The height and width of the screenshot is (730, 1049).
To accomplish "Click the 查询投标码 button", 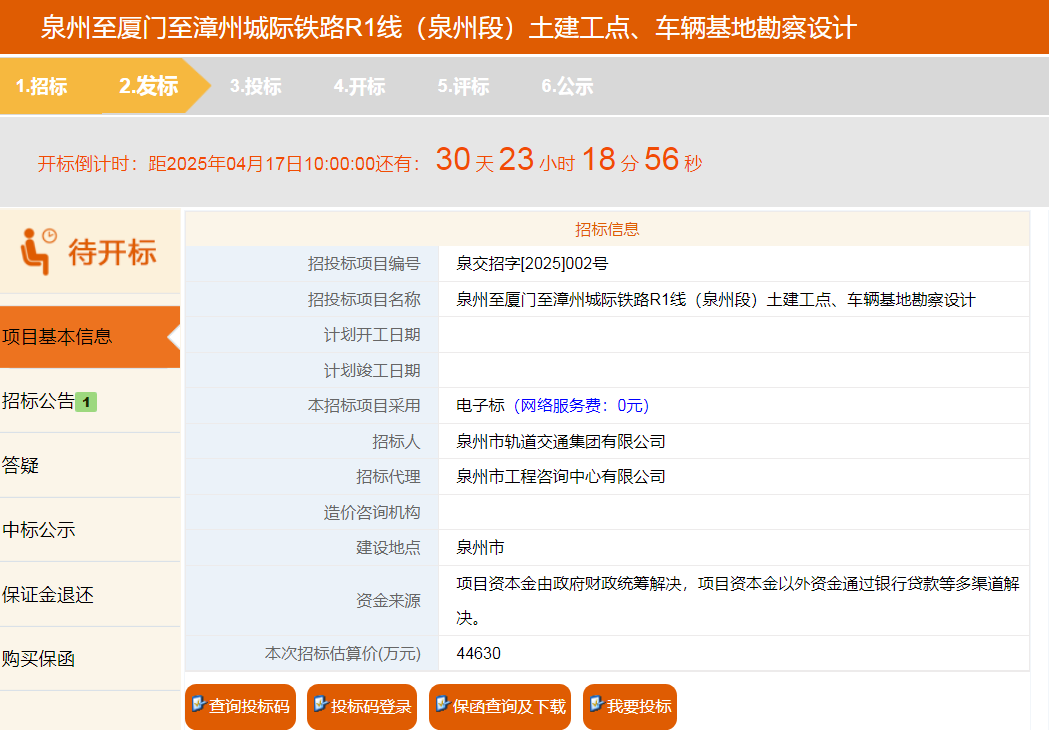I will [x=240, y=707].
